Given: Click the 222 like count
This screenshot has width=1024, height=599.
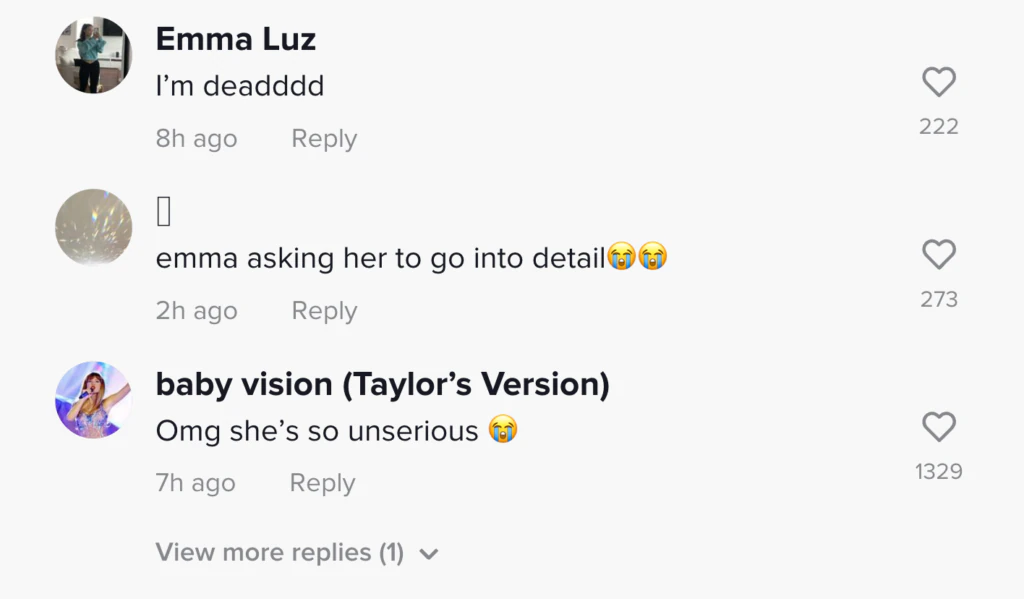Looking at the screenshot, I should [x=938, y=126].
